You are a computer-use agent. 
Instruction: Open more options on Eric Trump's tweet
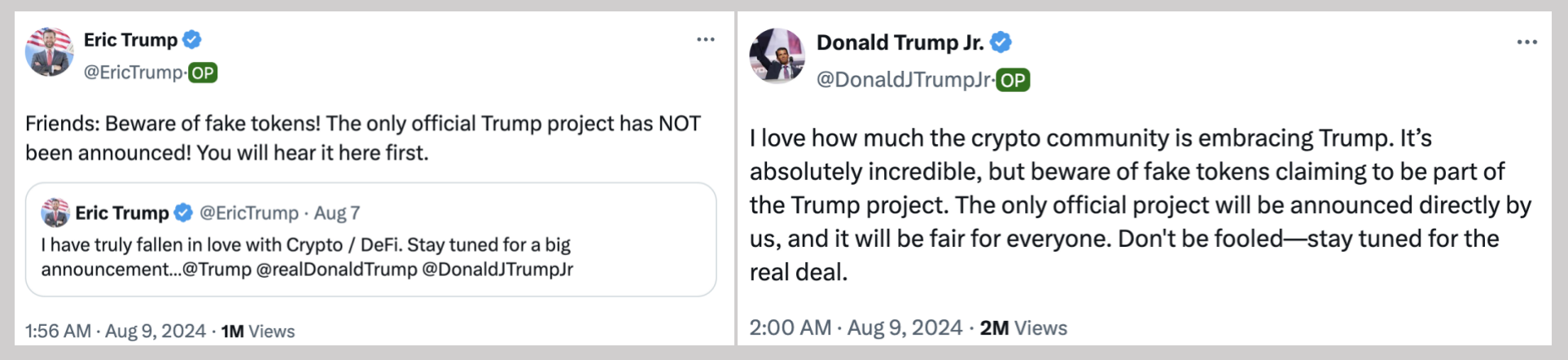tap(705, 39)
